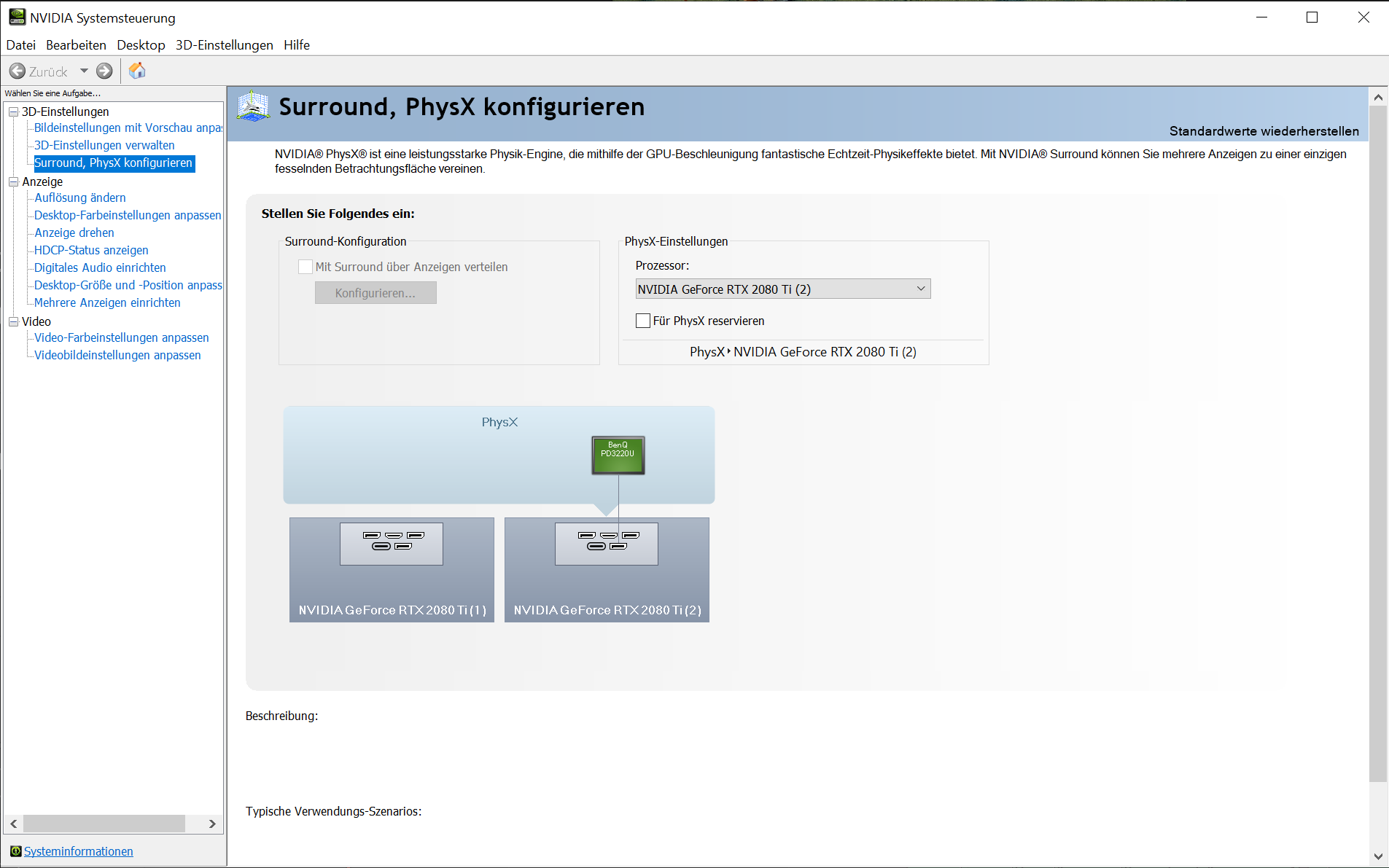1389x868 pixels.
Task: Click connector panel on RTX 2080 Ti (1)
Action: [x=392, y=544]
